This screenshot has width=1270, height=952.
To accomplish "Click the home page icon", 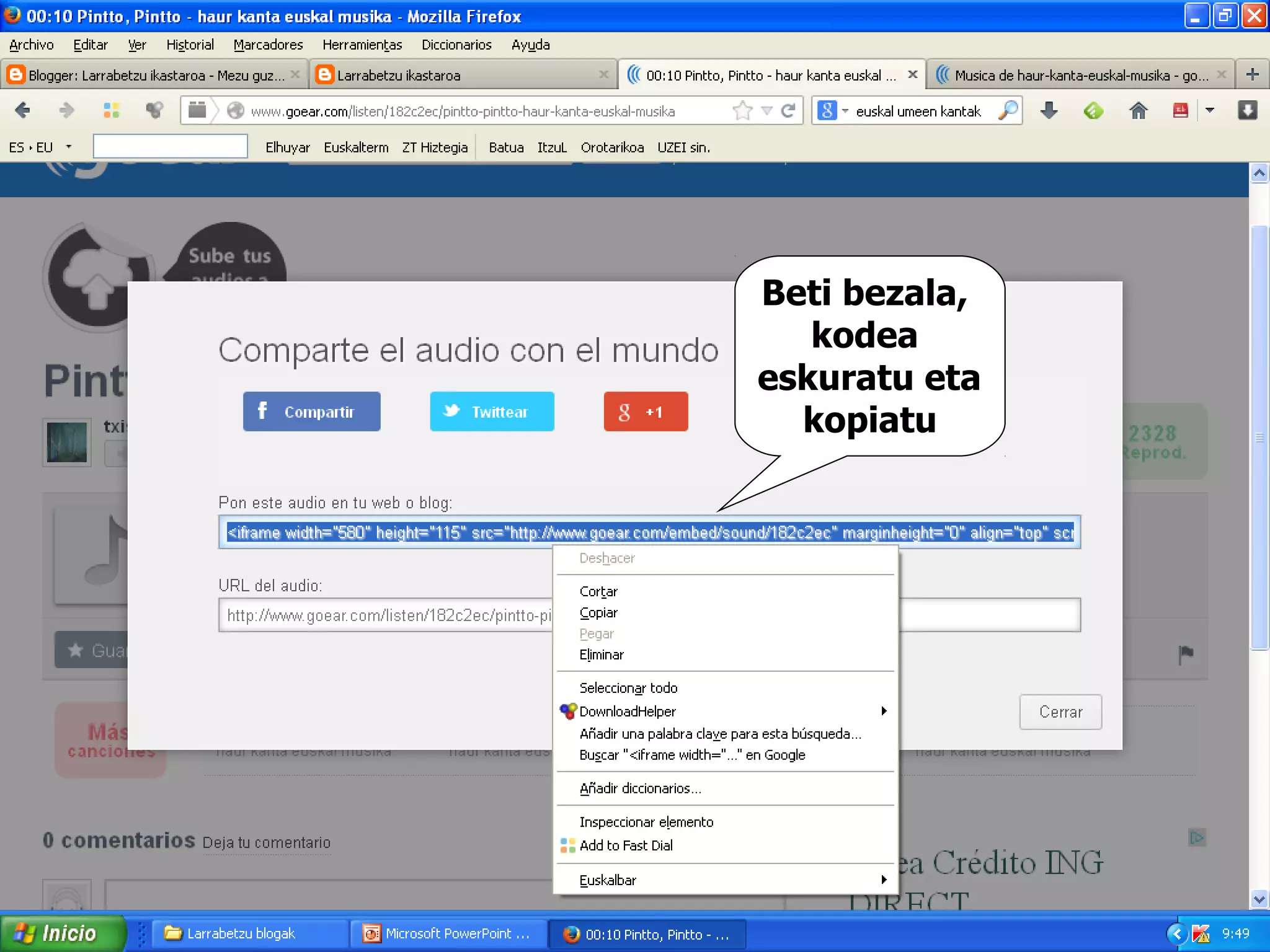I will (x=1138, y=111).
